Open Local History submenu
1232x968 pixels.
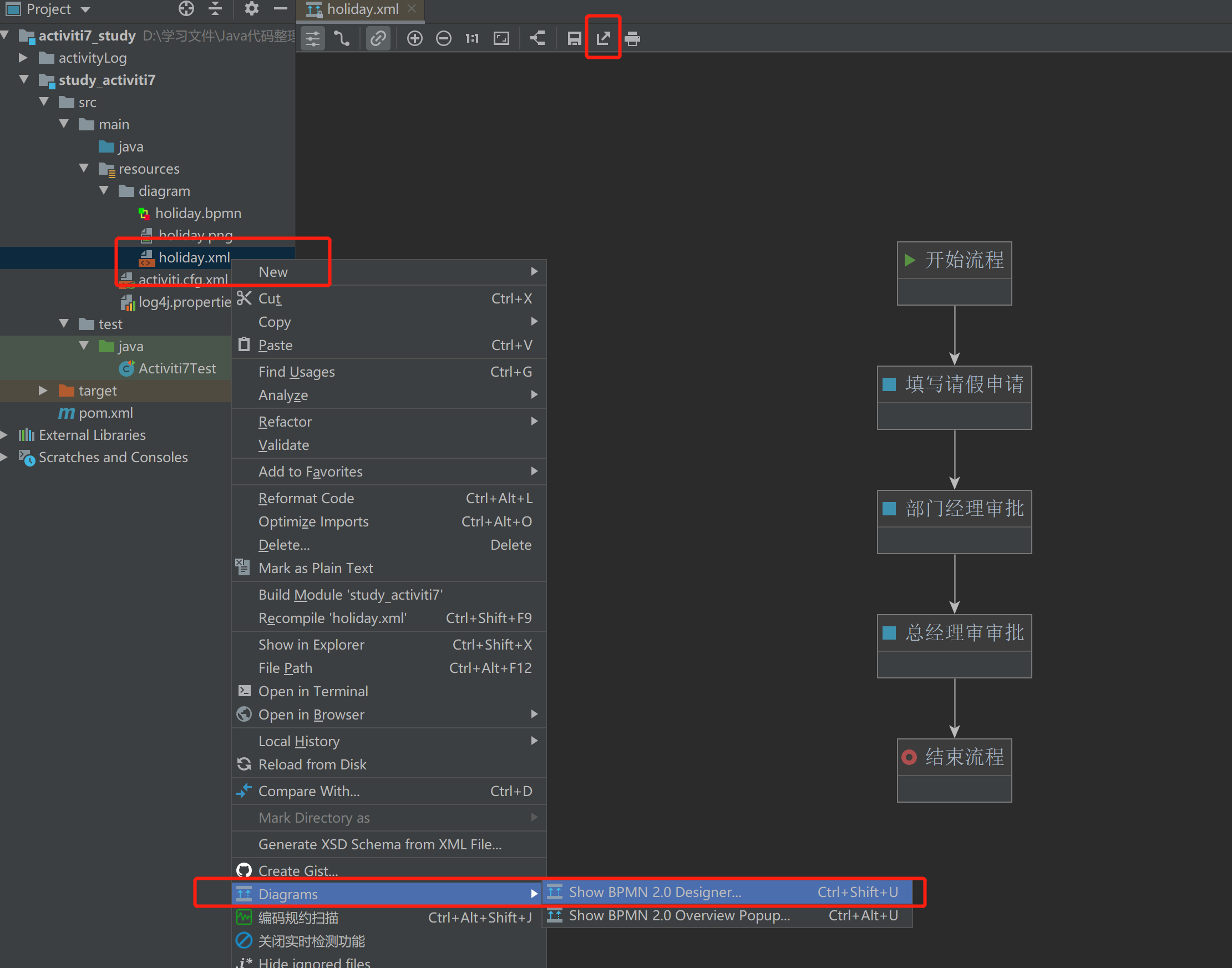[389, 741]
